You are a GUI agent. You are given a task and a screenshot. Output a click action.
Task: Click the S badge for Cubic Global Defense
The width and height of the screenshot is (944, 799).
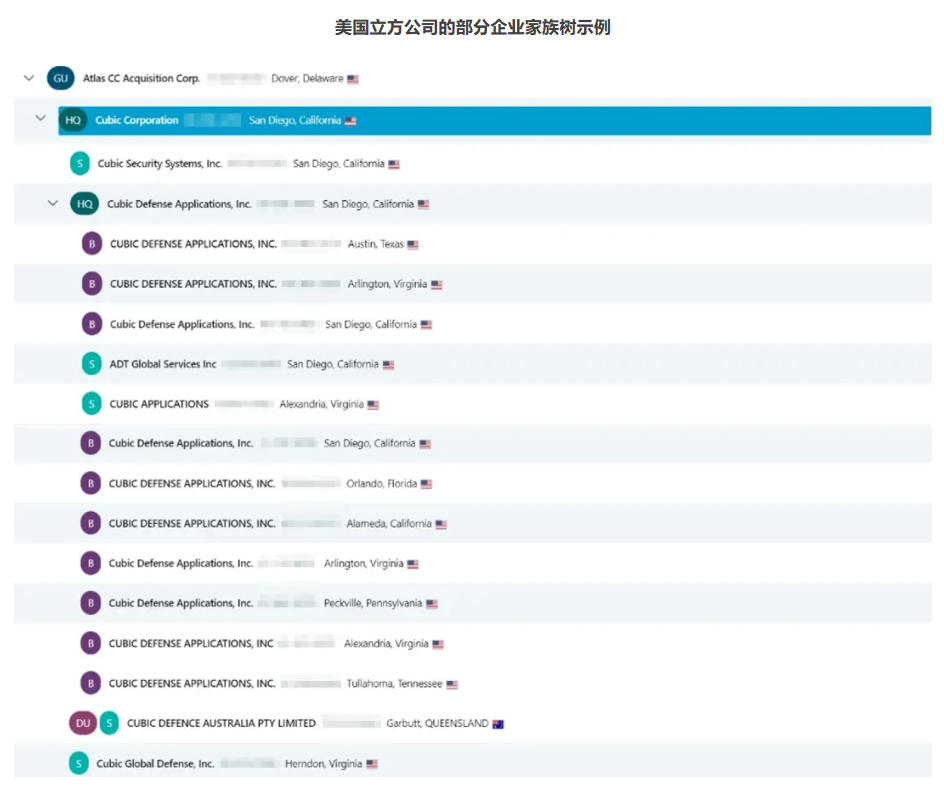point(79,763)
